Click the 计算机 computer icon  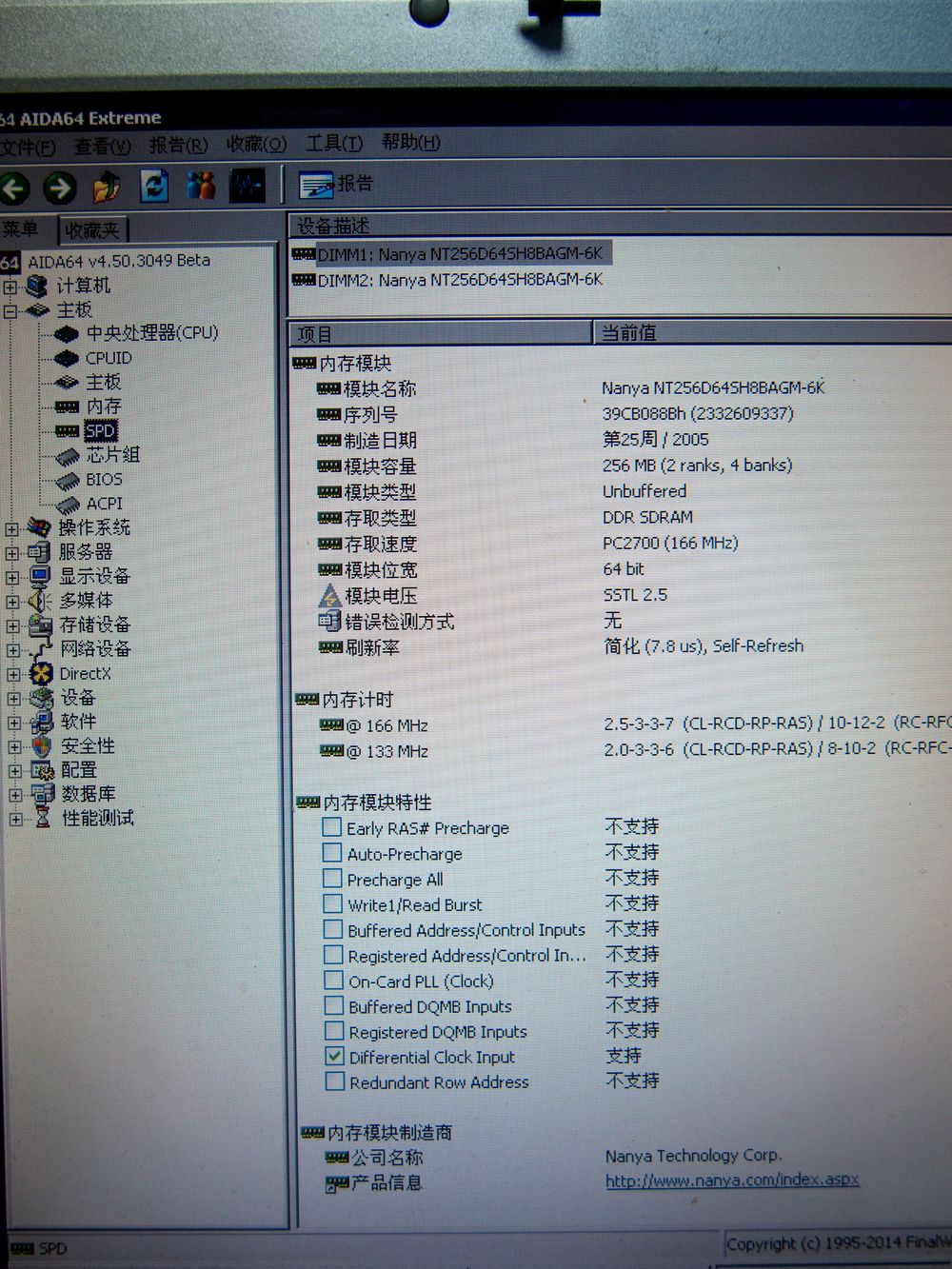click(38, 286)
